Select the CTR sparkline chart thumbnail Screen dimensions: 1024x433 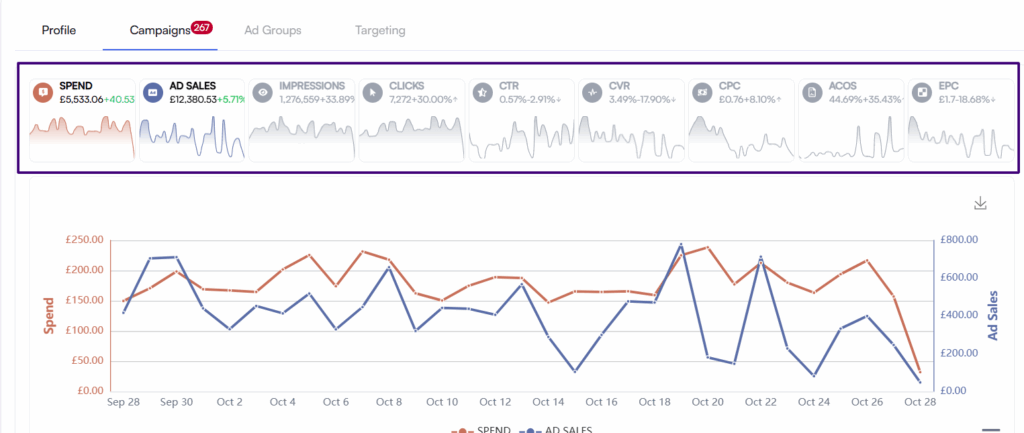click(520, 136)
